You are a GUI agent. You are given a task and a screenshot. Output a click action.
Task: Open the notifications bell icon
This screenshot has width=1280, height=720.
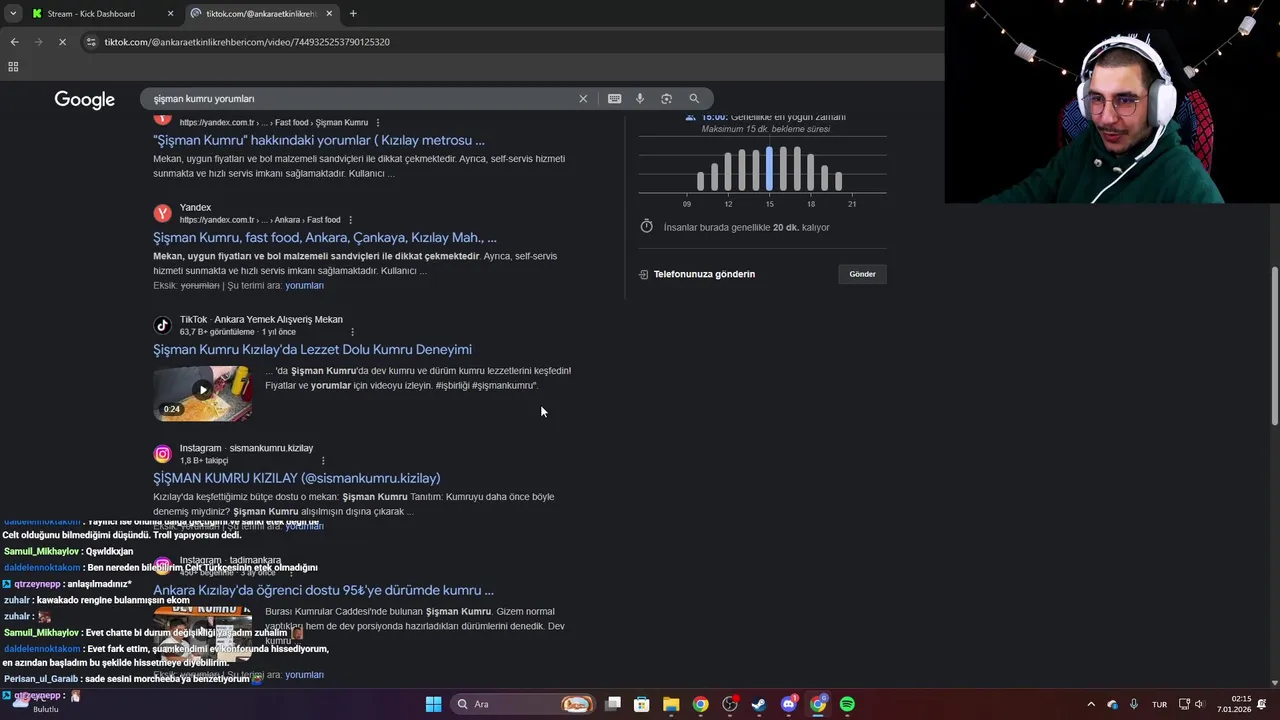(x=1262, y=704)
